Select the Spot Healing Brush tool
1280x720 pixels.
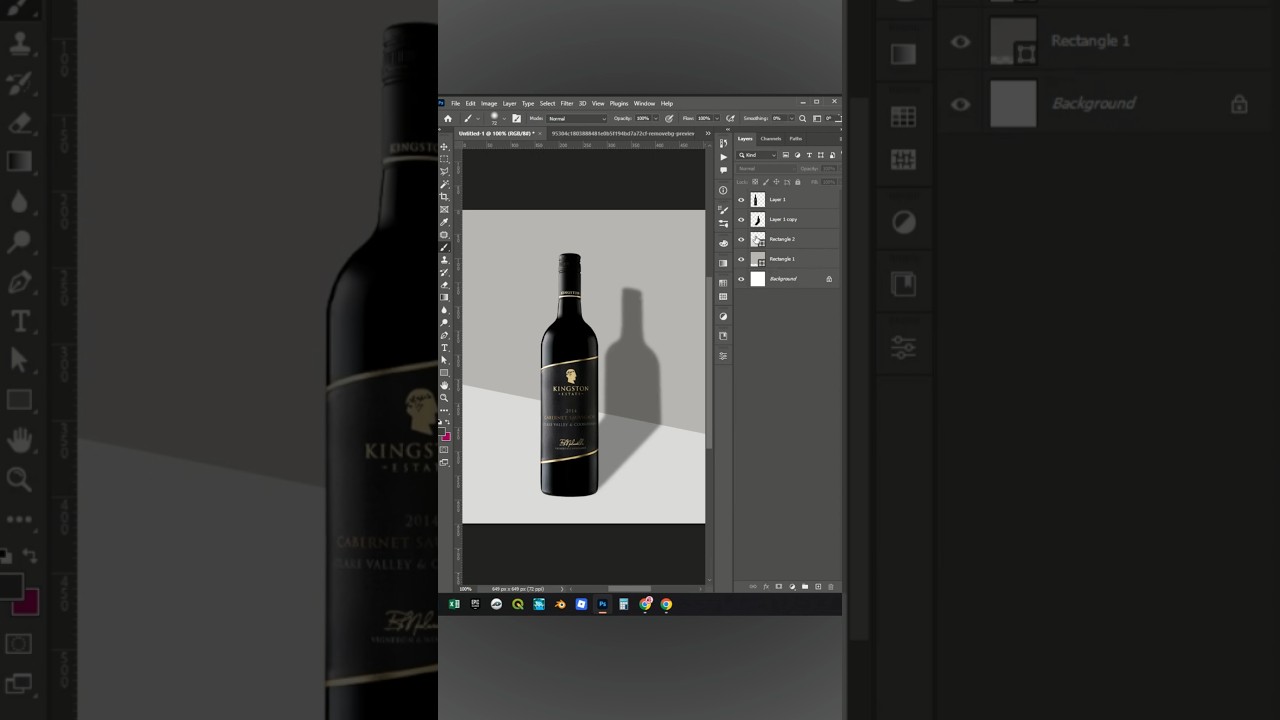pyautogui.click(x=445, y=234)
